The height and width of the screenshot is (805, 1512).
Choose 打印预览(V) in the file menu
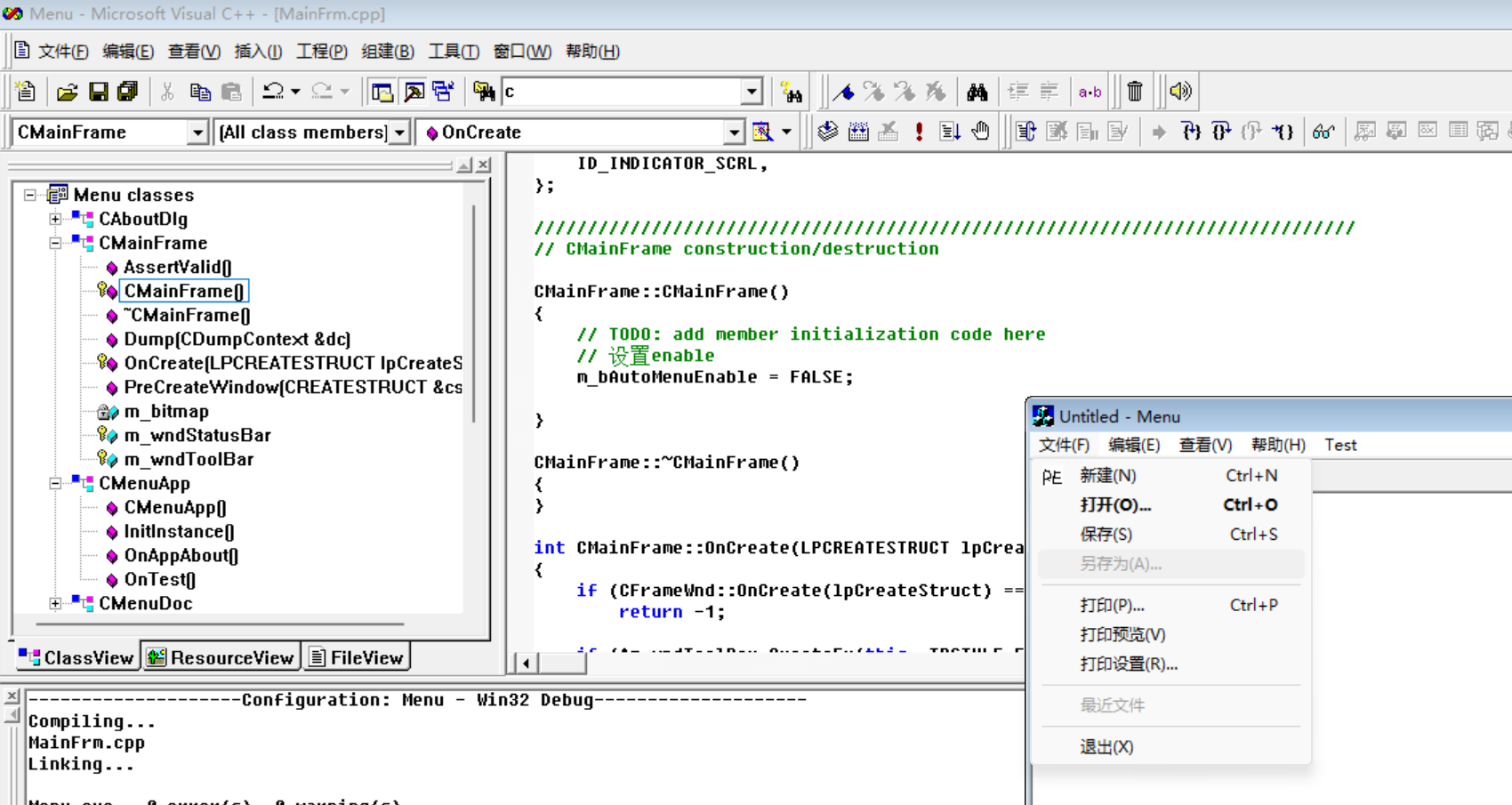coord(1171,635)
